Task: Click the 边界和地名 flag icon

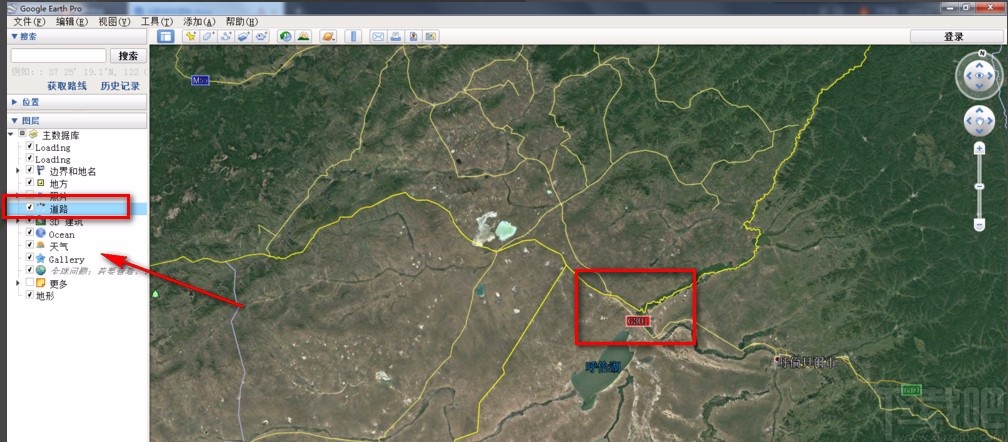Action: 40,171
